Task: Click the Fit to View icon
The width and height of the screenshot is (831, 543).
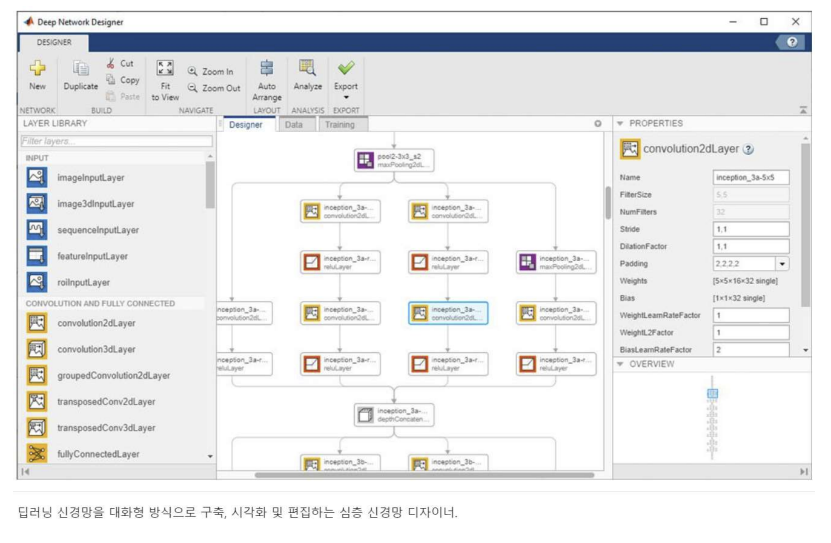Action: [x=165, y=68]
